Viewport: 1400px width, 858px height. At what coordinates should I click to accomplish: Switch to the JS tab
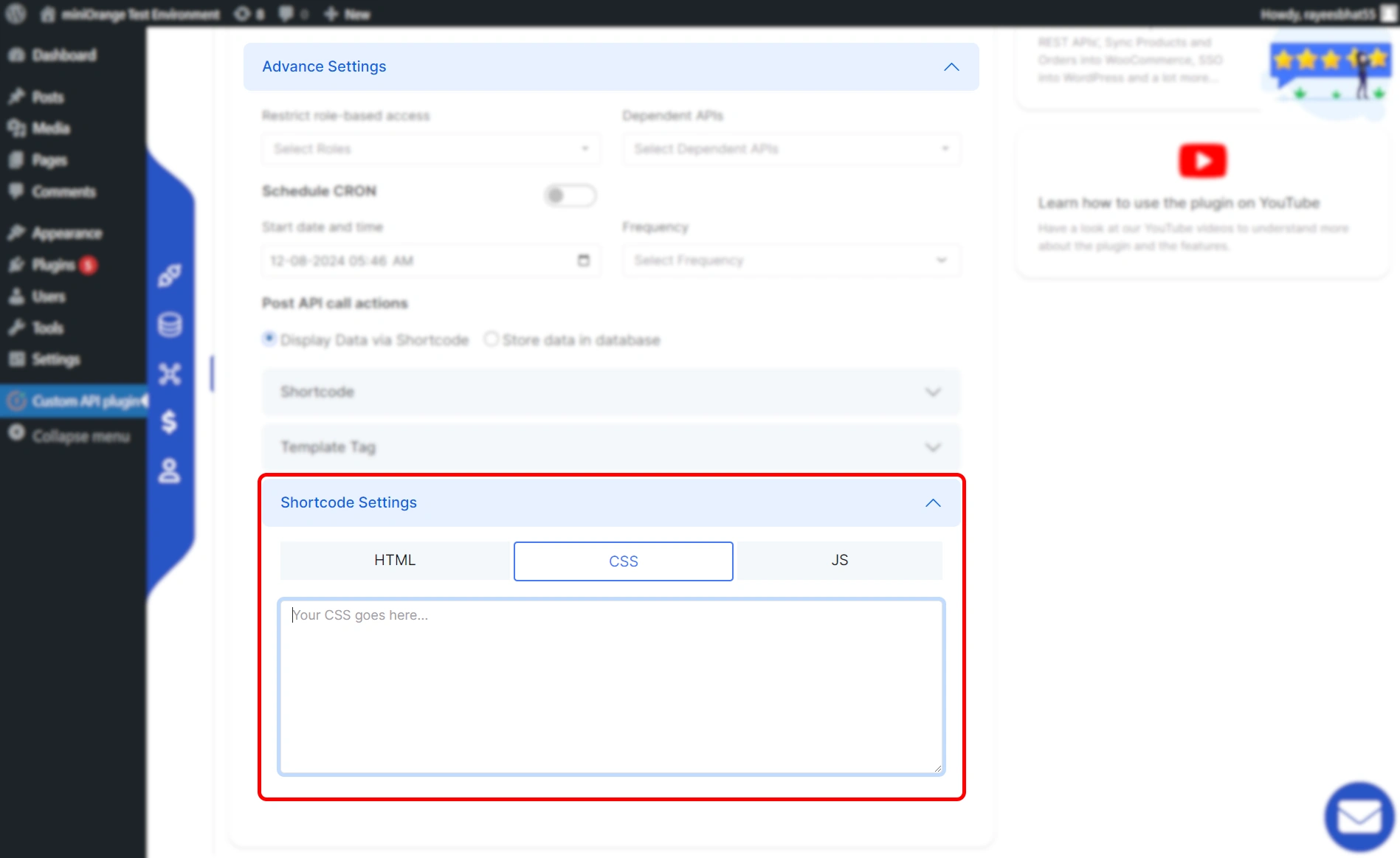pos(840,561)
